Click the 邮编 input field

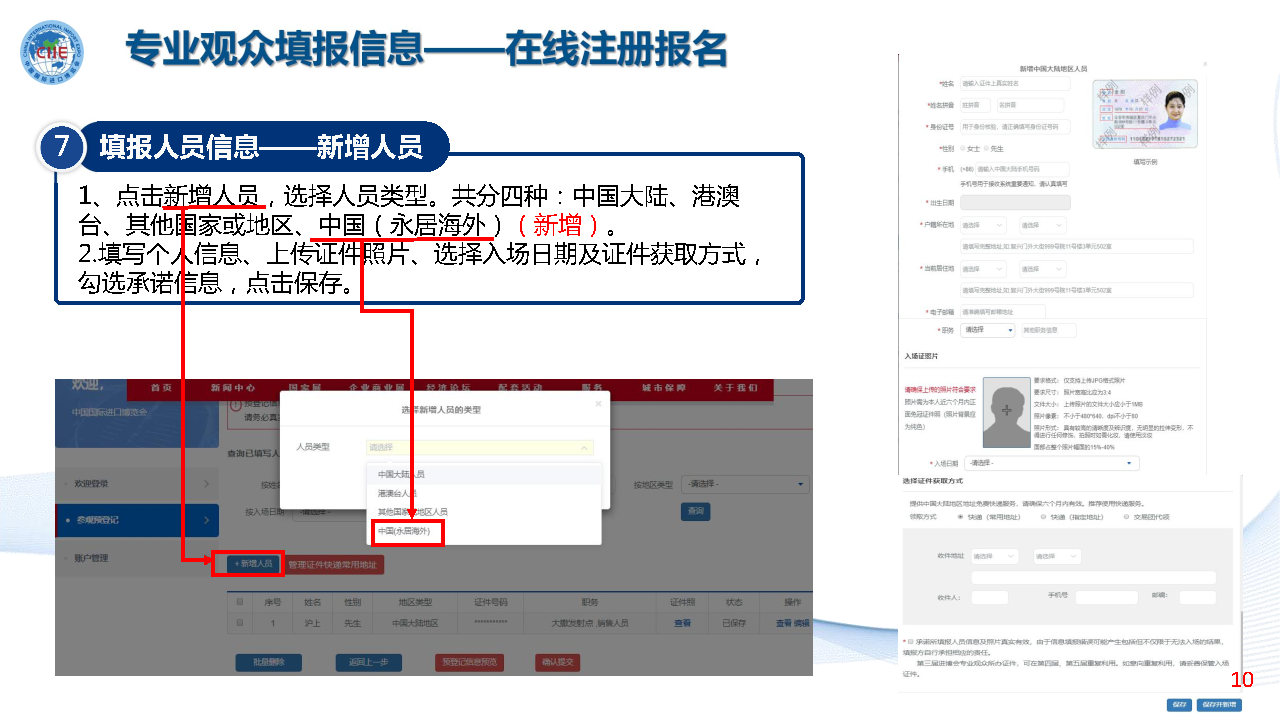[x=1197, y=597]
